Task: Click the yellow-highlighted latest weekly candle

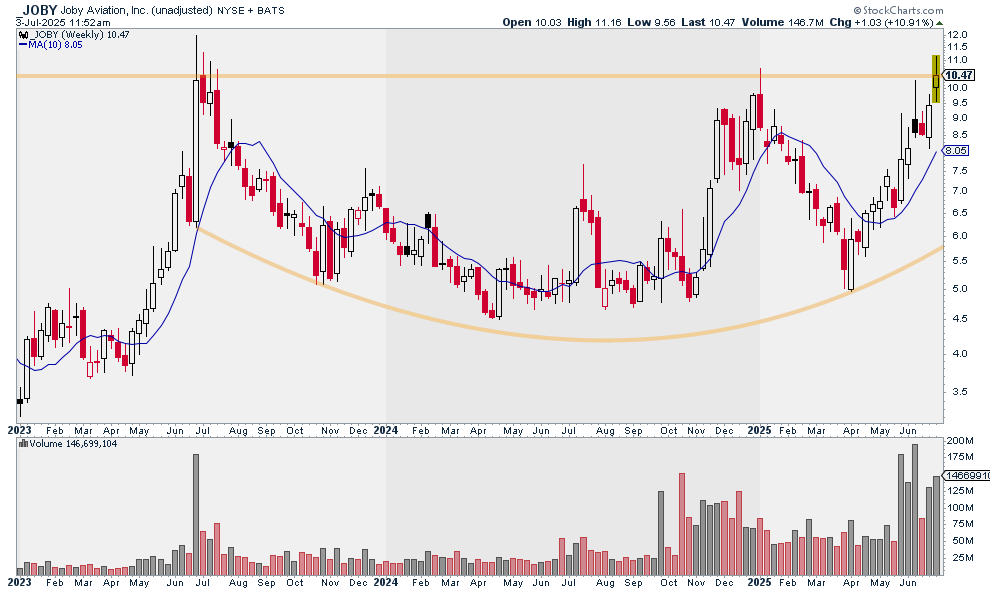Action: point(936,79)
